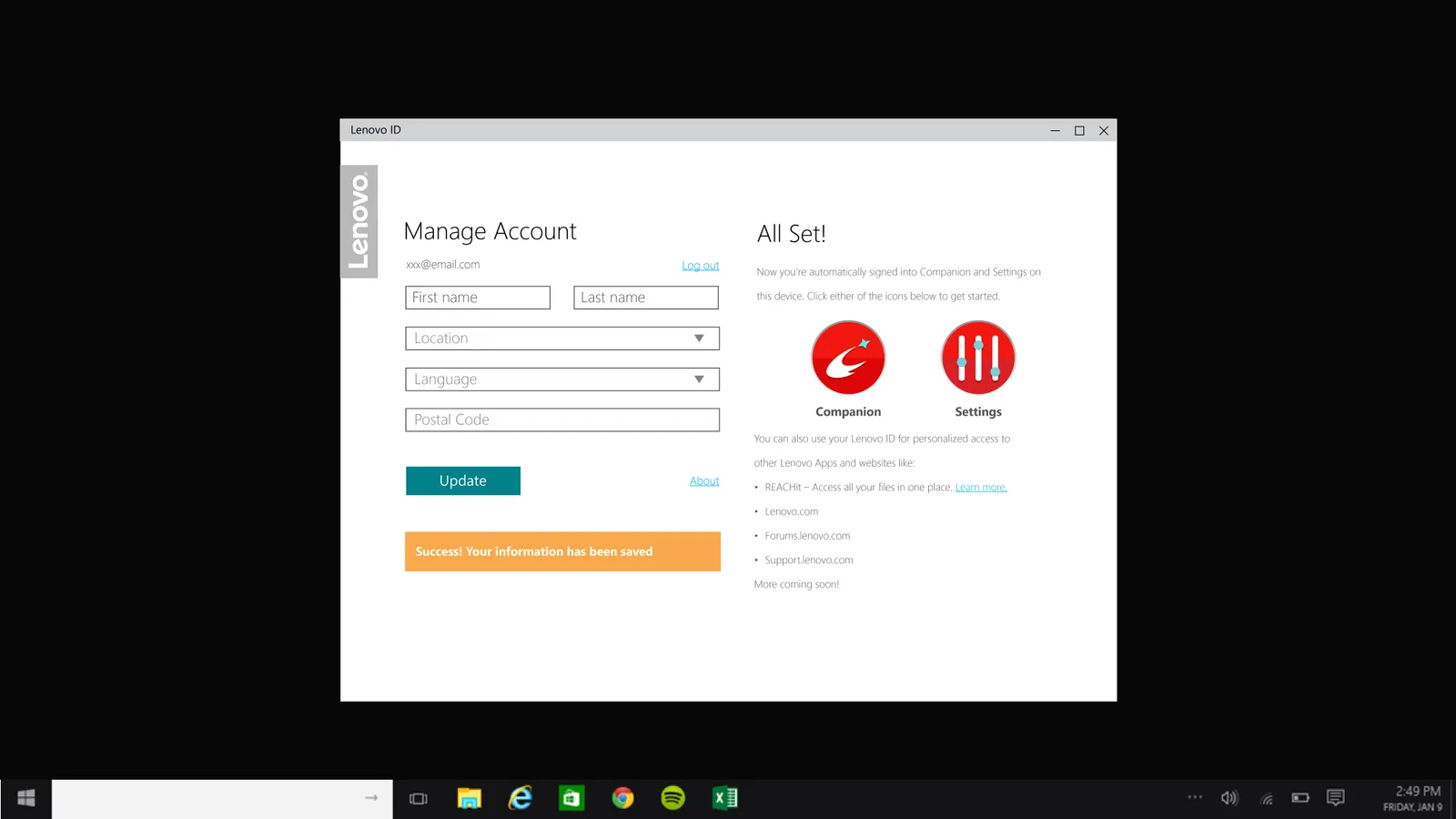The width and height of the screenshot is (1456, 819).
Task: Open the wireless network tray icon
Action: [x=1266, y=799]
